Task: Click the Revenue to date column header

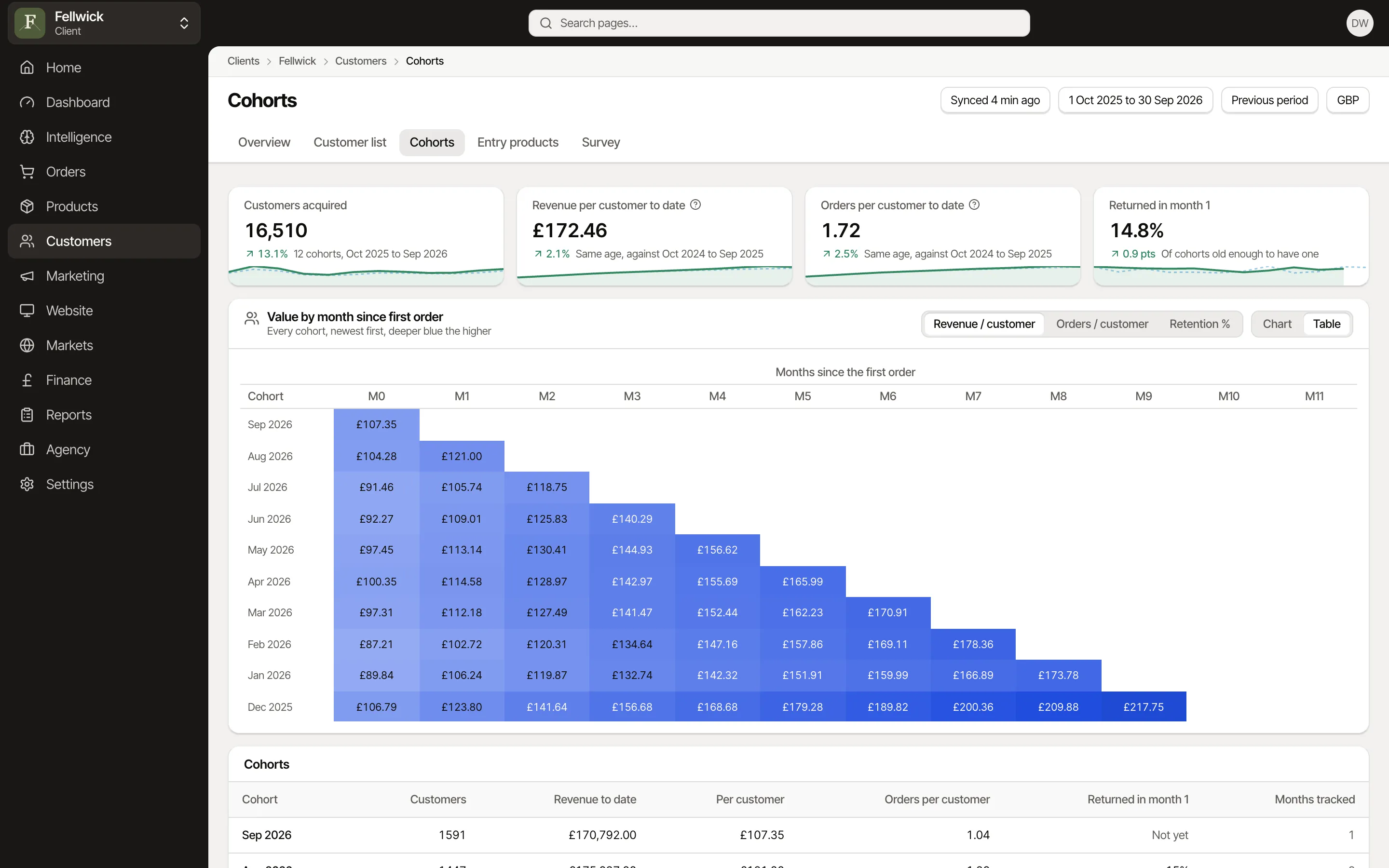Action: coord(595,800)
